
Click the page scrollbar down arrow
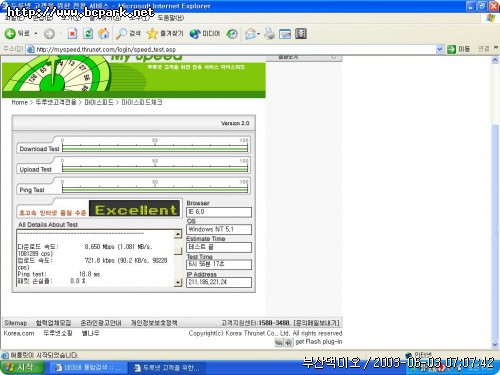pos(495,344)
